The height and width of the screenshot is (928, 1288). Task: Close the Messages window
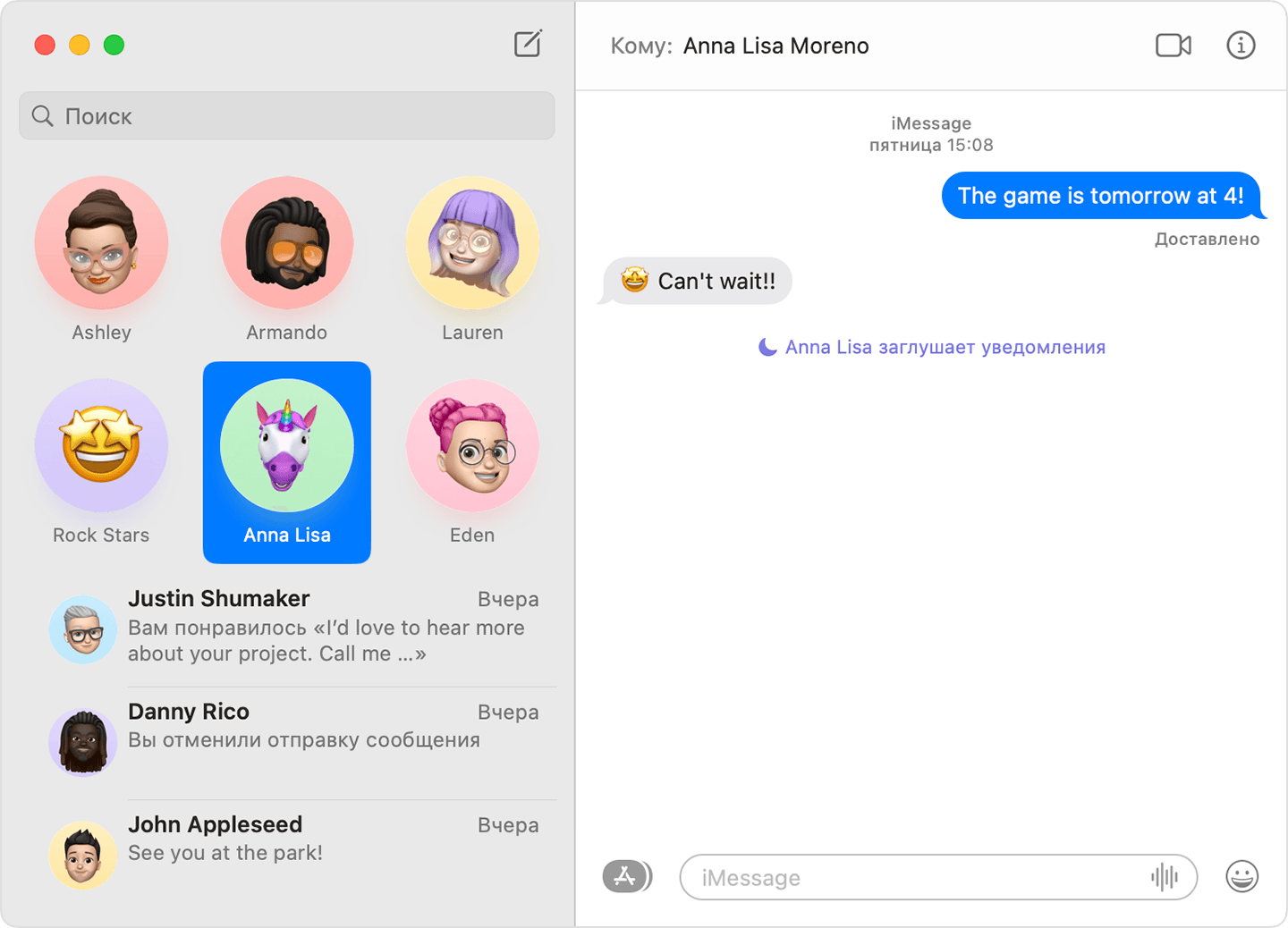click(x=45, y=45)
